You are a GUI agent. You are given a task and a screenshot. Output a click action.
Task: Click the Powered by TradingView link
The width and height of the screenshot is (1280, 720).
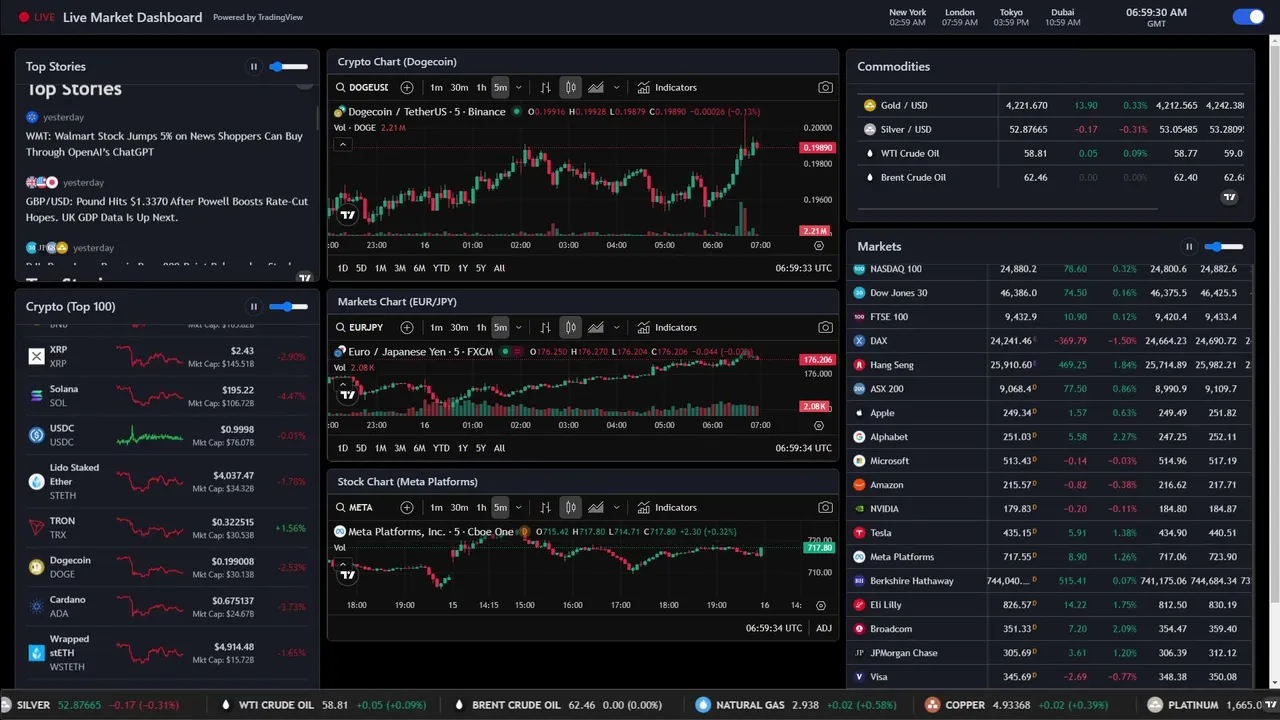coord(258,17)
